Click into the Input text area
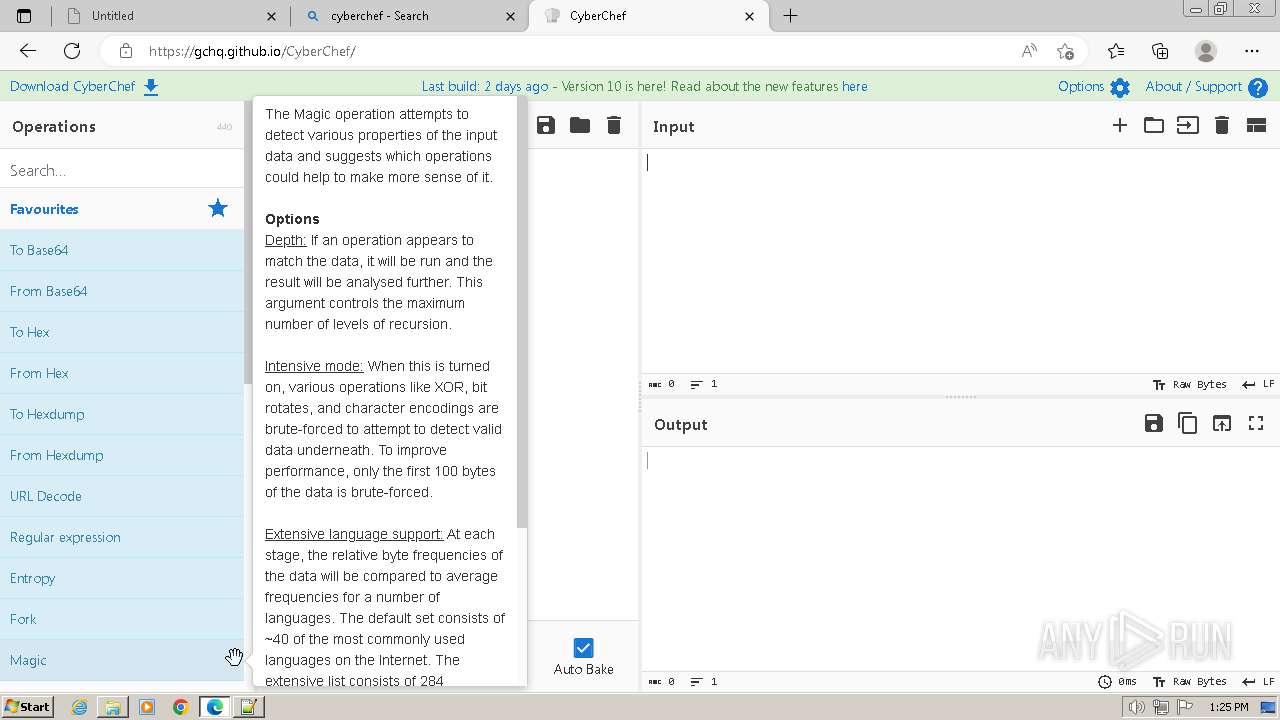This screenshot has width=1280, height=720. point(960,262)
